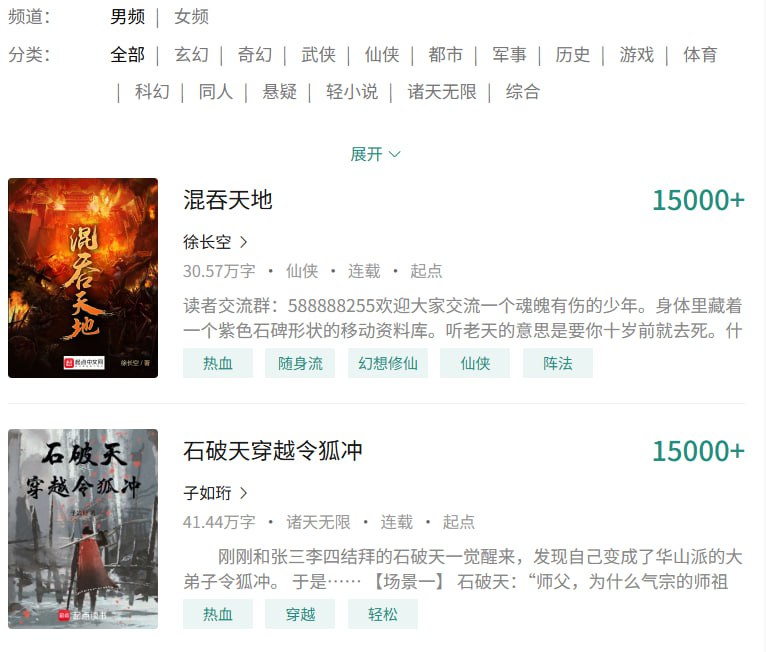The image size is (766, 652).
Task: Select the 男频 channel
Action: coord(128,17)
